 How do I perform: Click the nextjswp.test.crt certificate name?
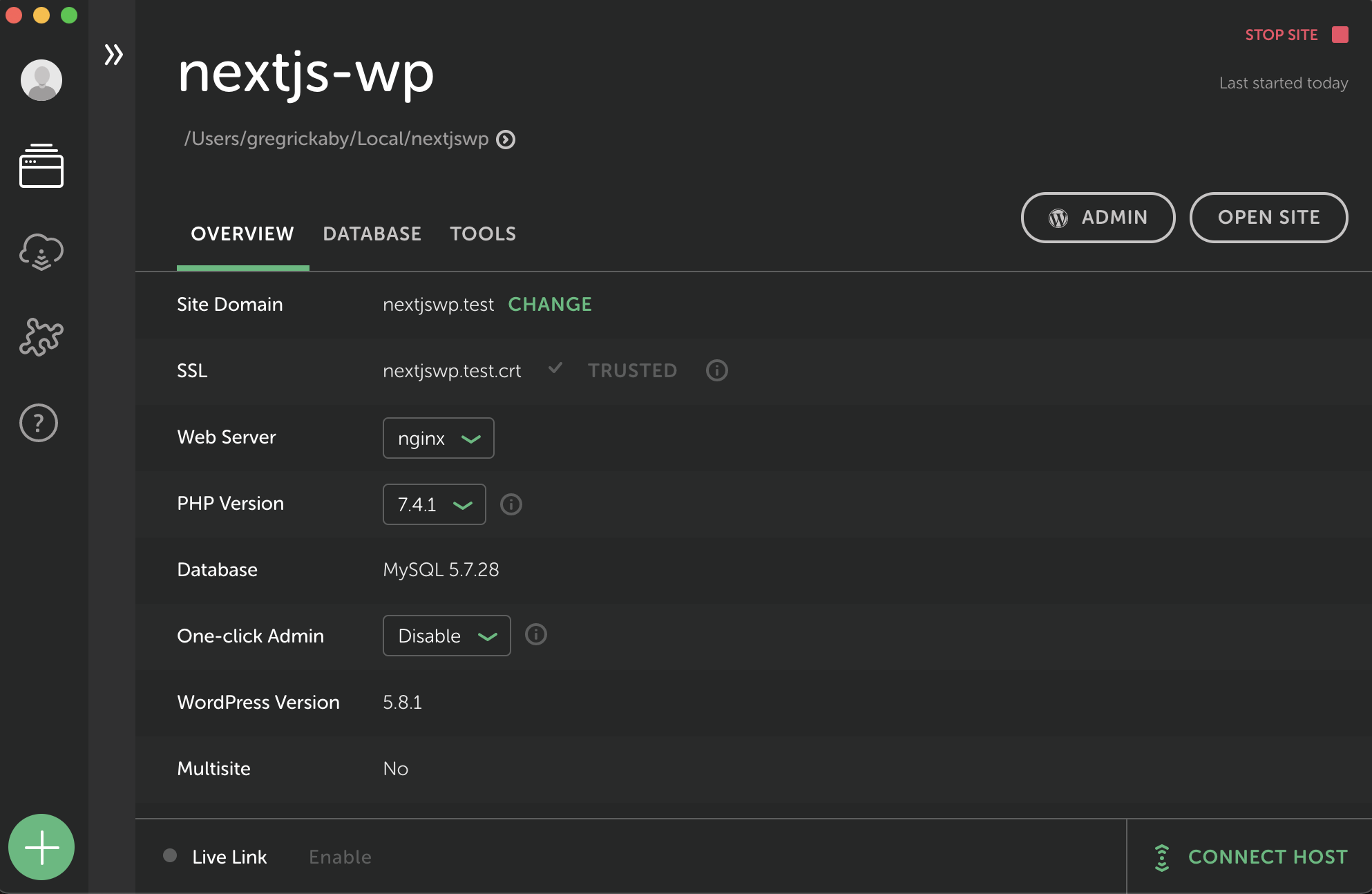coord(452,371)
